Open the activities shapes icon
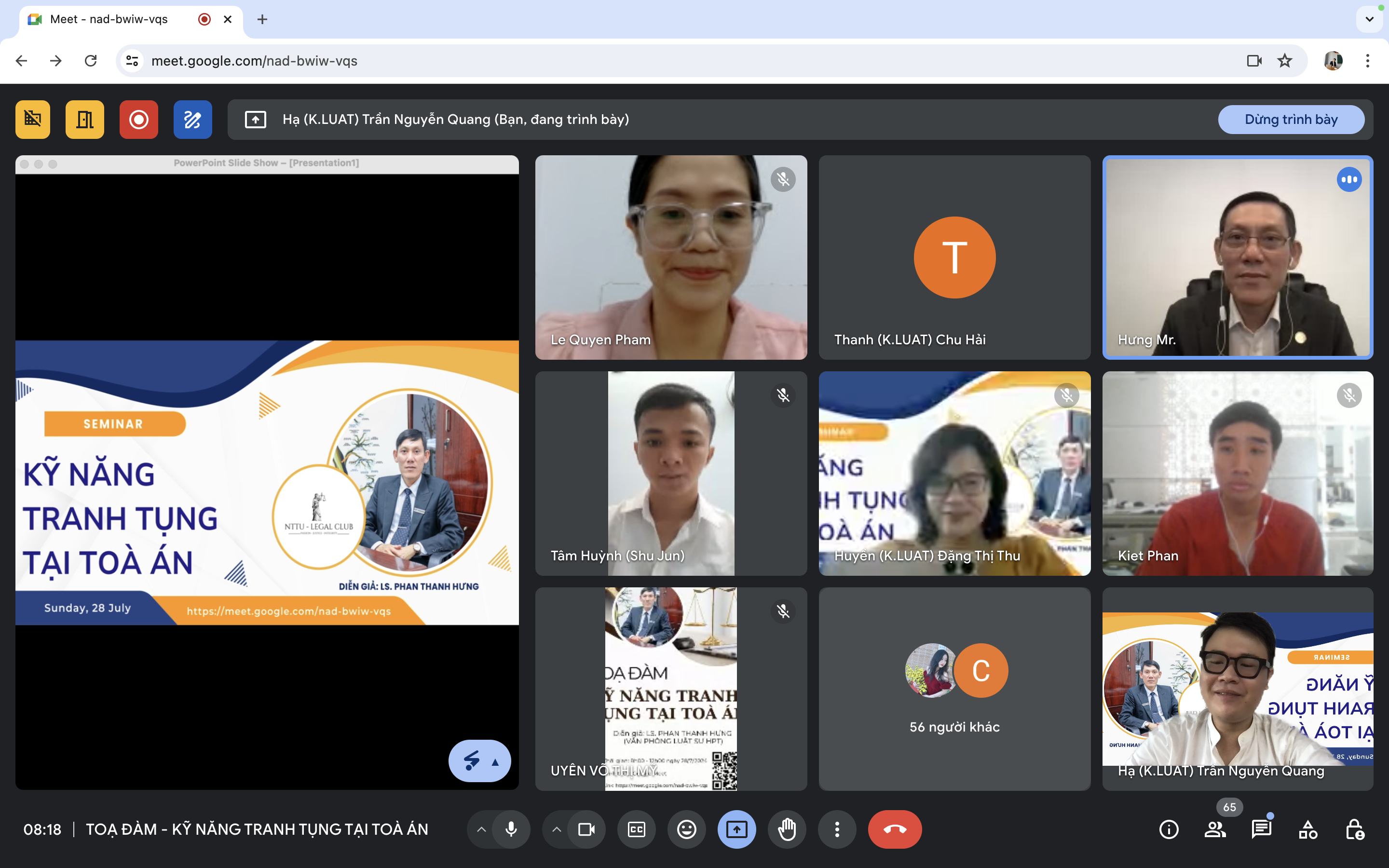This screenshot has height=868, width=1389. [x=1307, y=829]
